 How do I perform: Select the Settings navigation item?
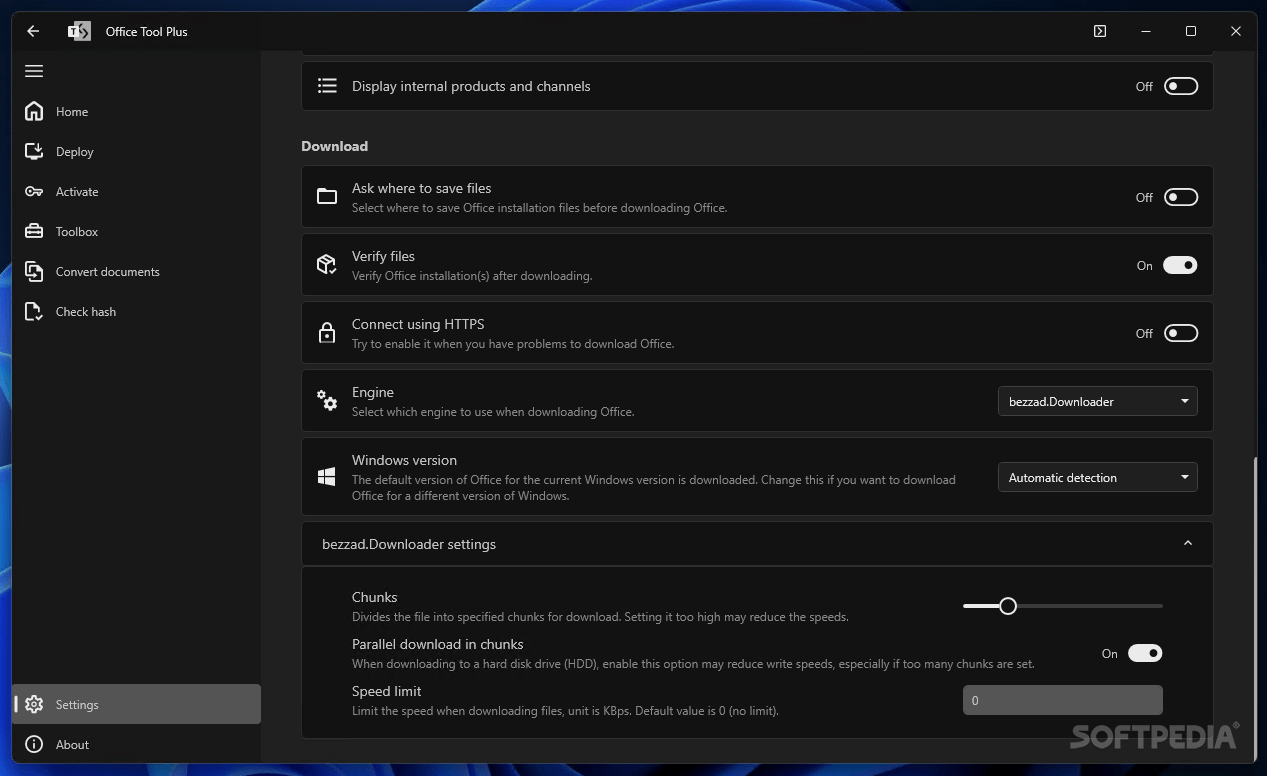[137, 704]
